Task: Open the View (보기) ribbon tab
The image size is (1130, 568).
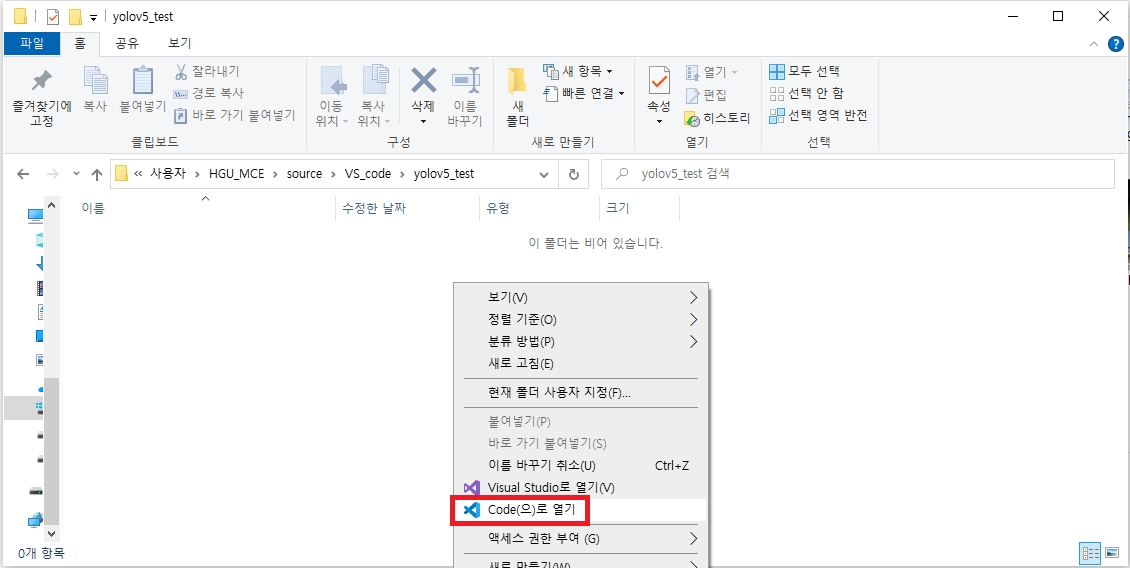Action: coord(180,43)
